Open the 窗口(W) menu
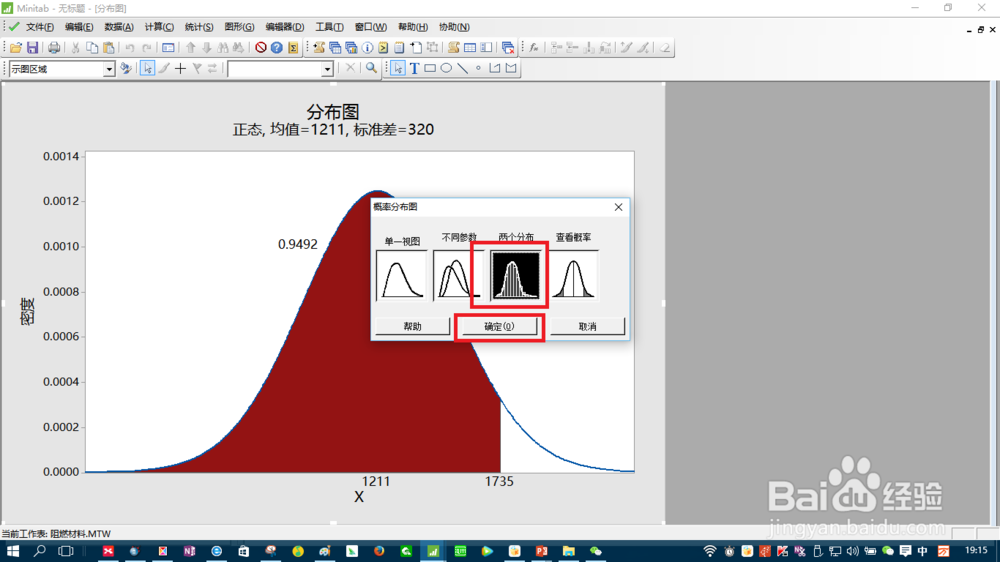 coord(371,27)
